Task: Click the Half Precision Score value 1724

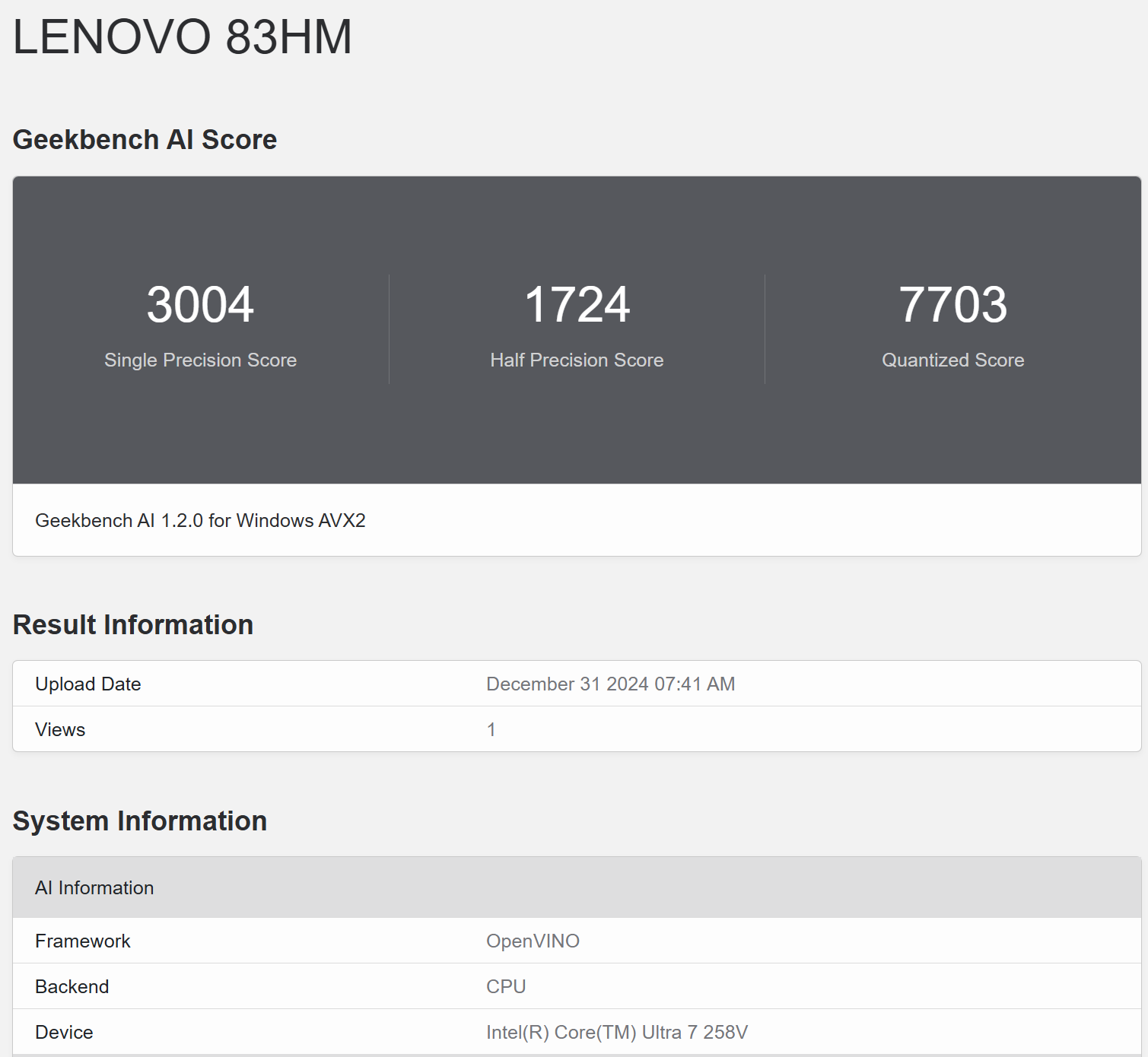Action: (577, 304)
